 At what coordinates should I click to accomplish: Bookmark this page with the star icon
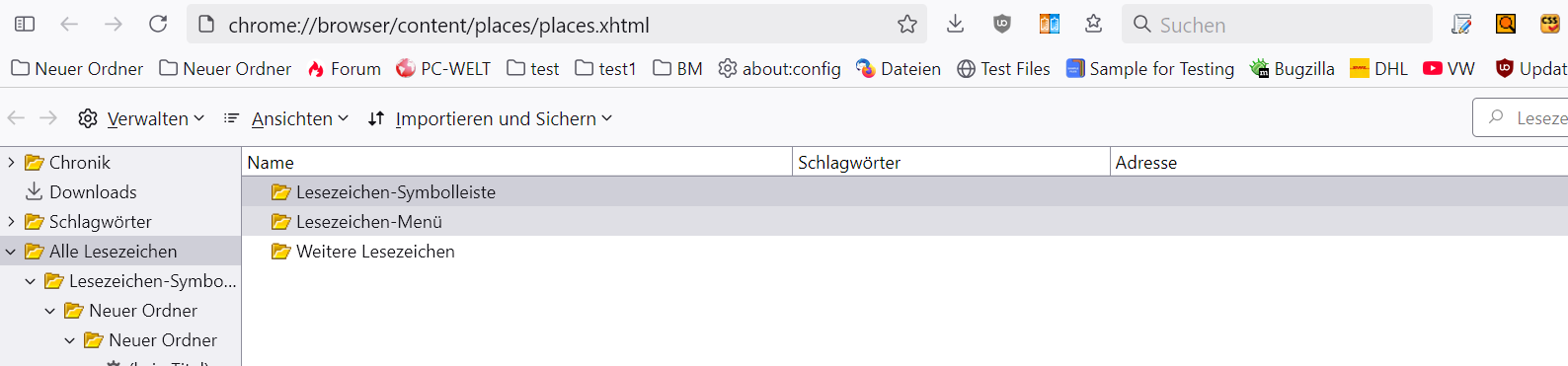(907, 25)
